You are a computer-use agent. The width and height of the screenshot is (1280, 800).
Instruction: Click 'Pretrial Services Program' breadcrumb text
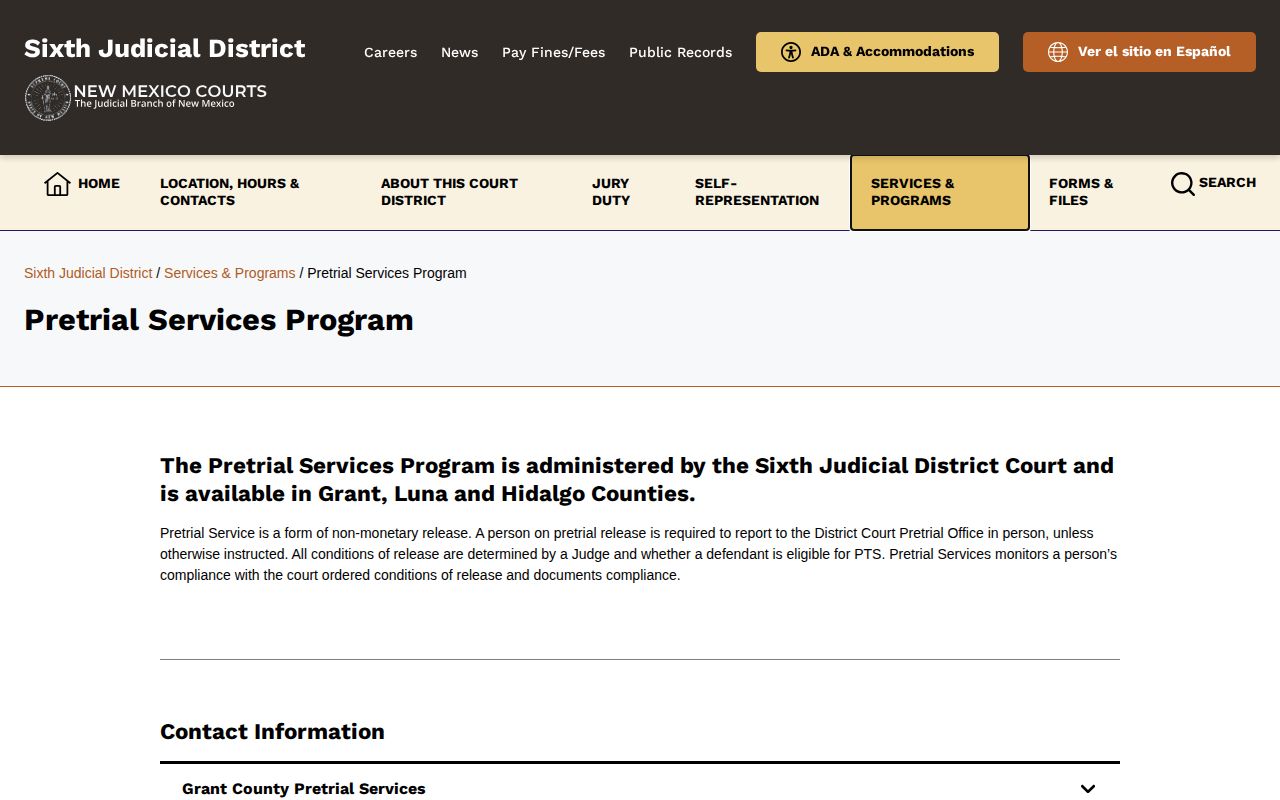point(387,273)
